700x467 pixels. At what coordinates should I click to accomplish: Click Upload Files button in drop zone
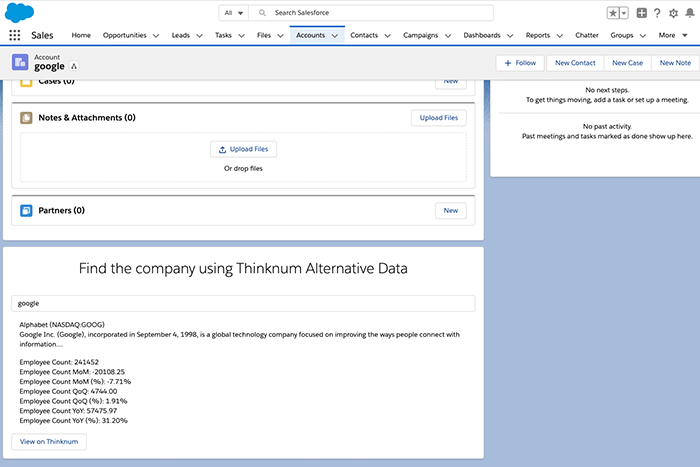(x=244, y=149)
